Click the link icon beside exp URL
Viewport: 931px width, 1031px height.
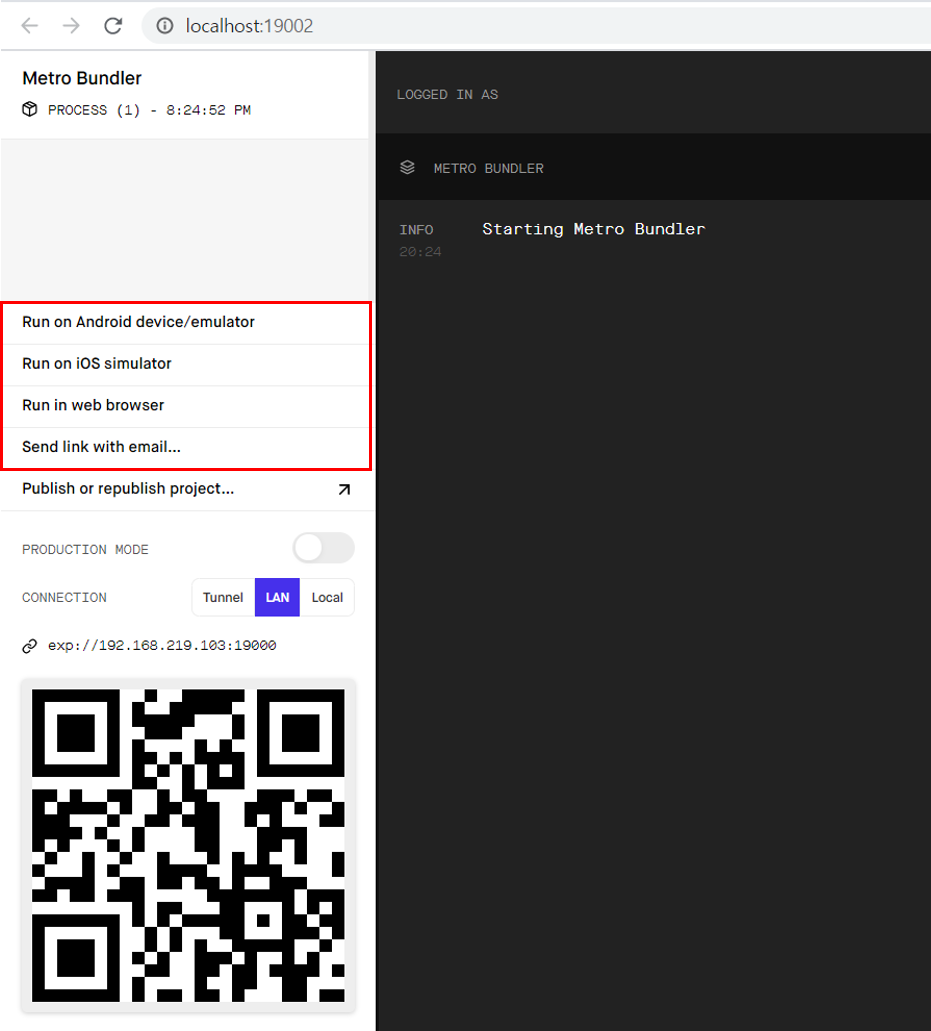click(30, 646)
